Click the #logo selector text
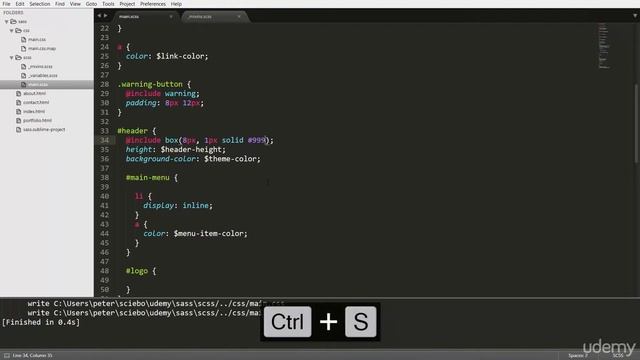This screenshot has height=360, width=640. (137, 271)
